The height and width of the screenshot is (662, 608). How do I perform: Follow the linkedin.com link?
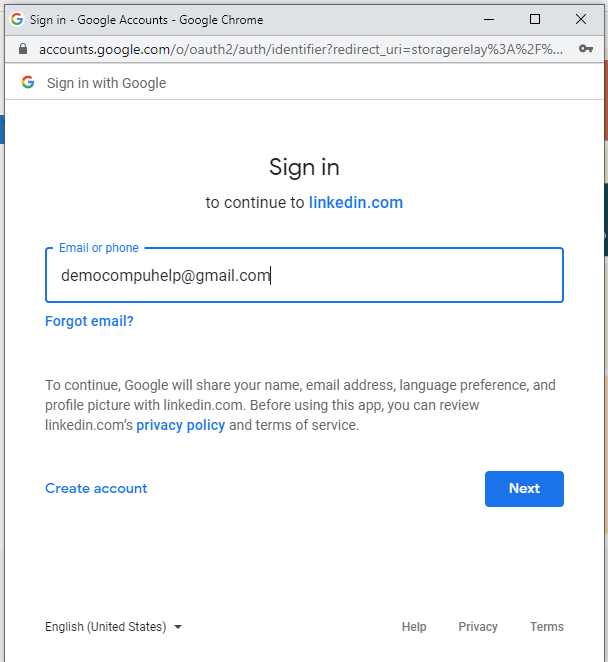355,203
